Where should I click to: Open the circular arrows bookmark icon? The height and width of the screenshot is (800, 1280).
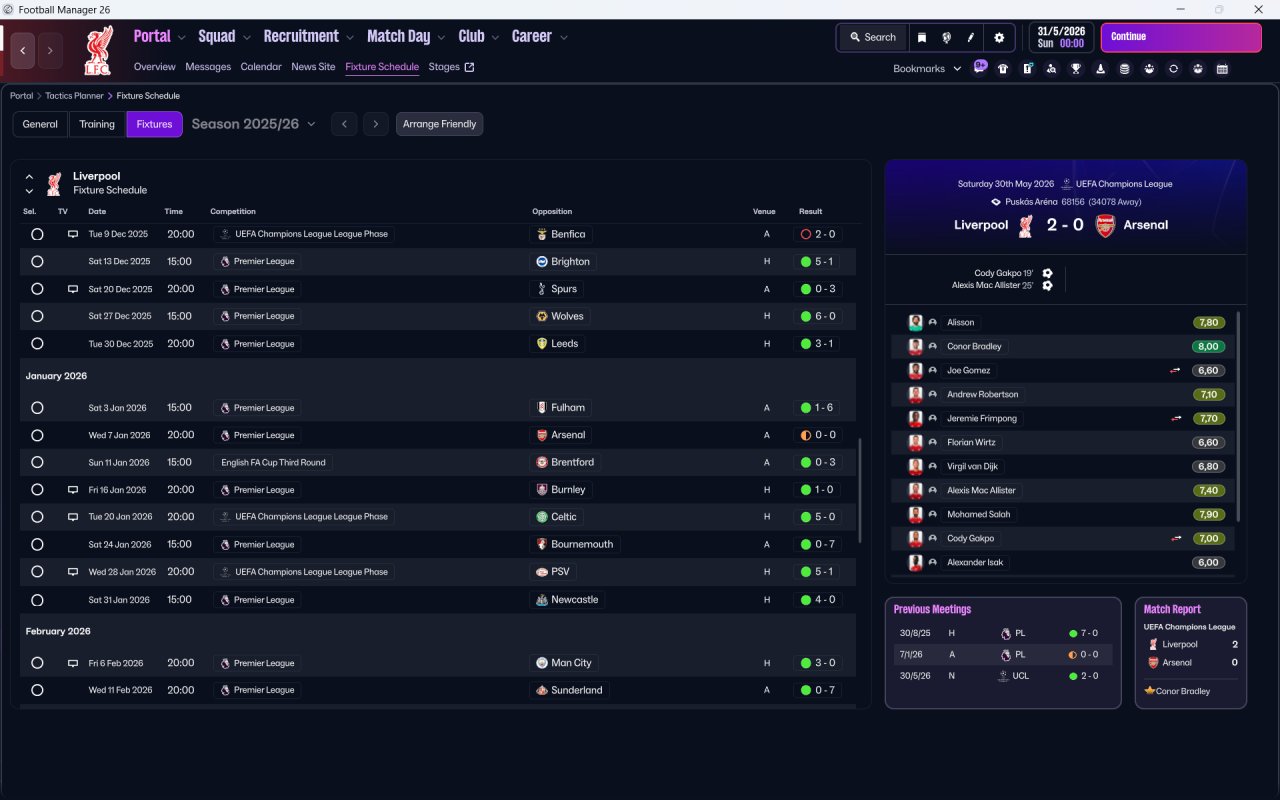click(1173, 69)
